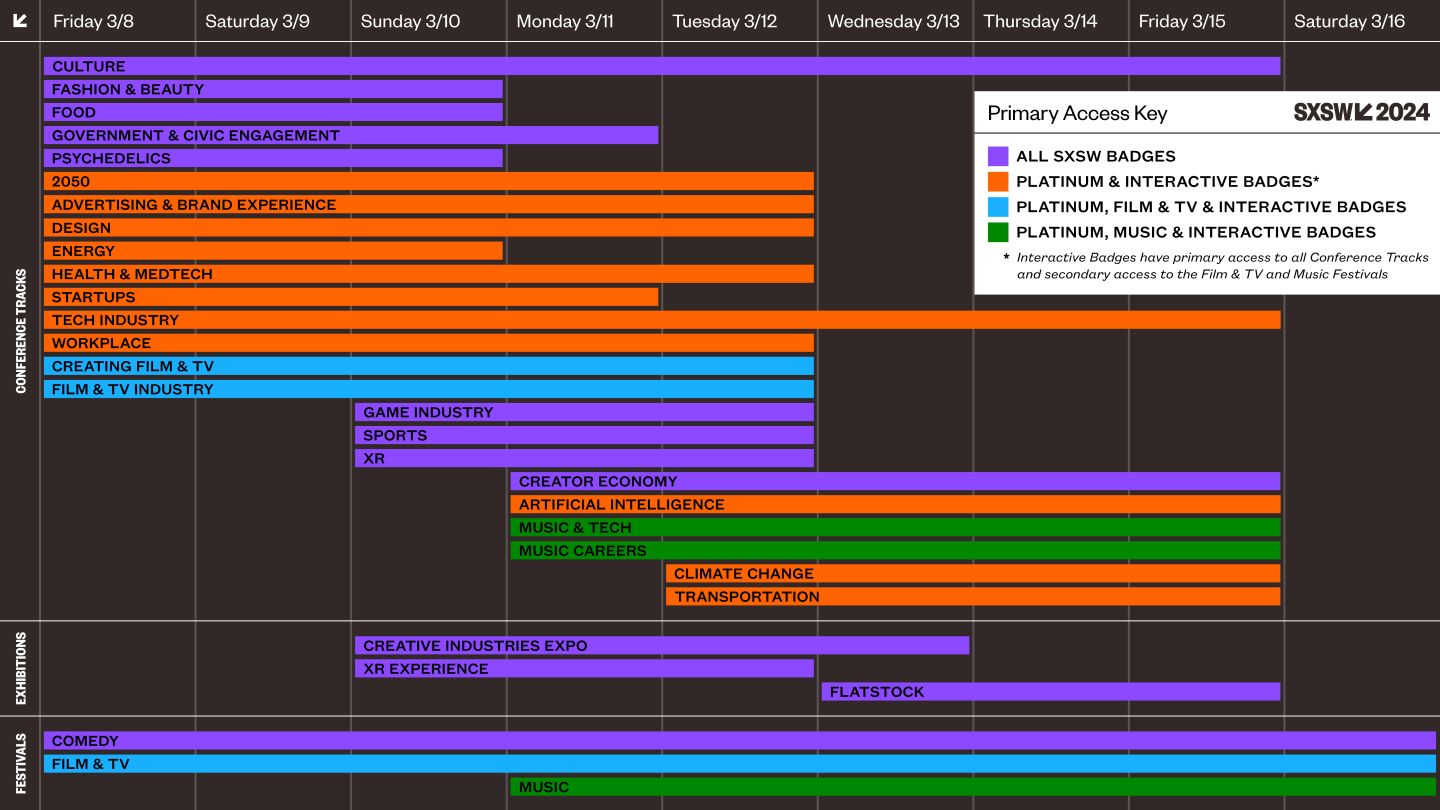Select the Health & MedTech track
The width and height of the screenshot is (1440, 810).
pos(429,274)
